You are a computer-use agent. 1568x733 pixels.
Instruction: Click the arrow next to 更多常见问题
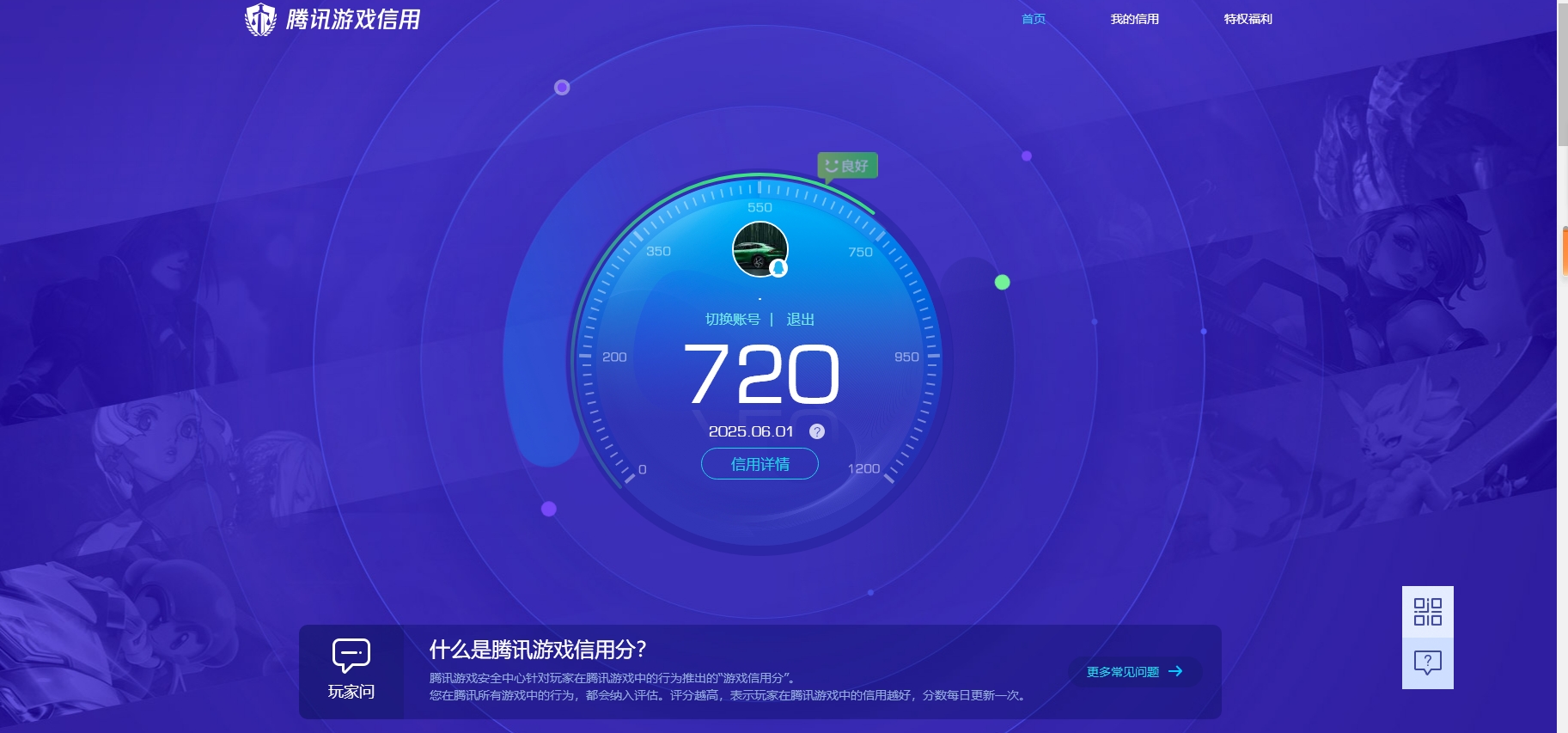[1175, 671]
